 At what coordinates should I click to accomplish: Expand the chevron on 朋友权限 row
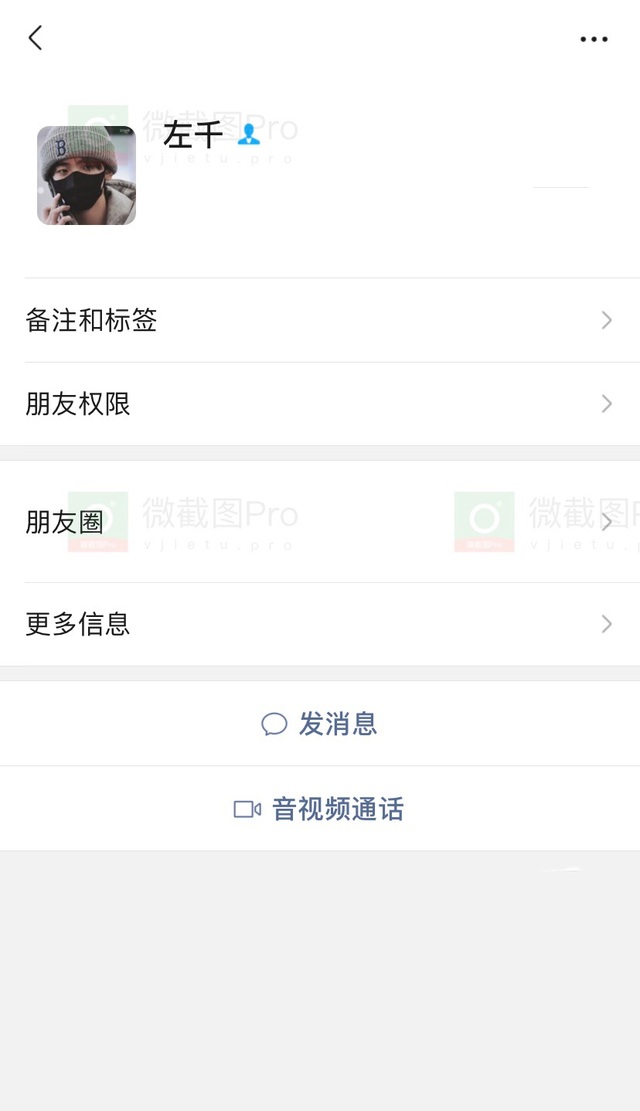tap(607, 404)
